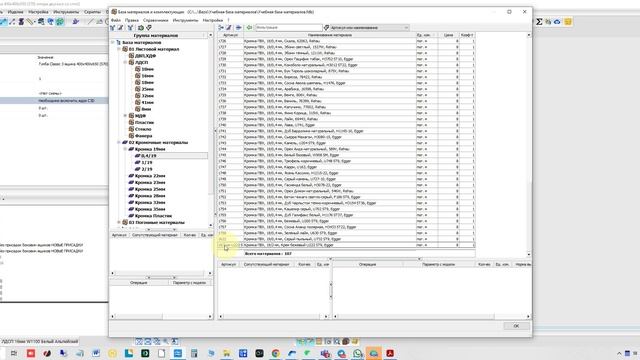Screen dimensions: 640x360
Task: Select the Фанера tree item
Action: point(144,136)
